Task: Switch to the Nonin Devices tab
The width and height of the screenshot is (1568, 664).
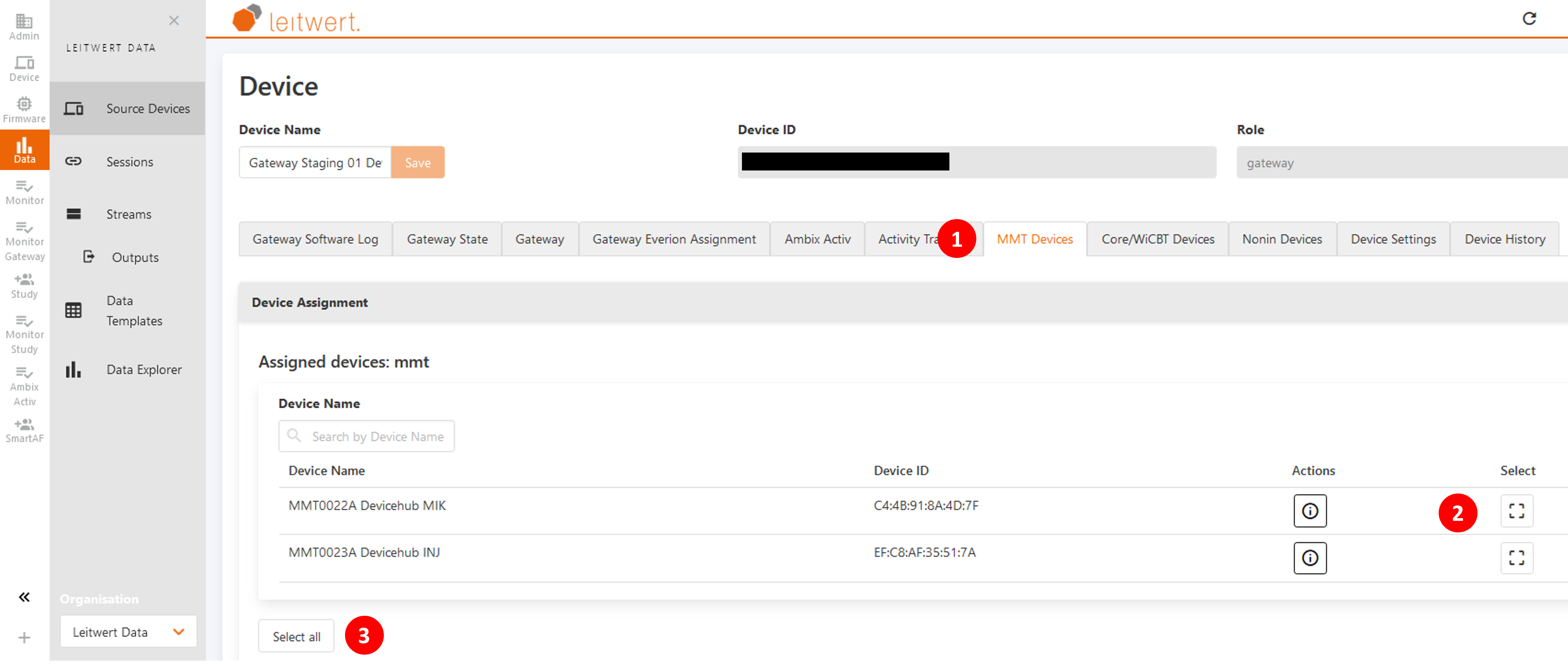Action: pyautogui.click(x=1282, y=239)
